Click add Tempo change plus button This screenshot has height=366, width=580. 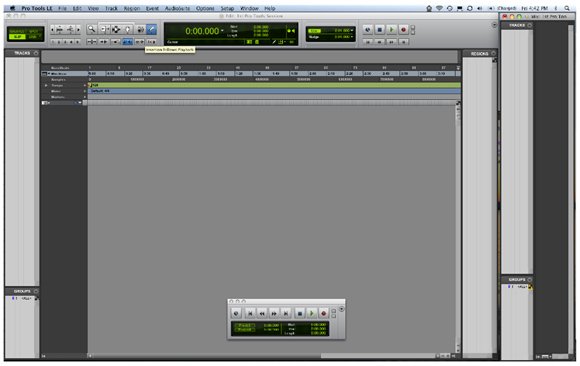(x=85, y=85)
